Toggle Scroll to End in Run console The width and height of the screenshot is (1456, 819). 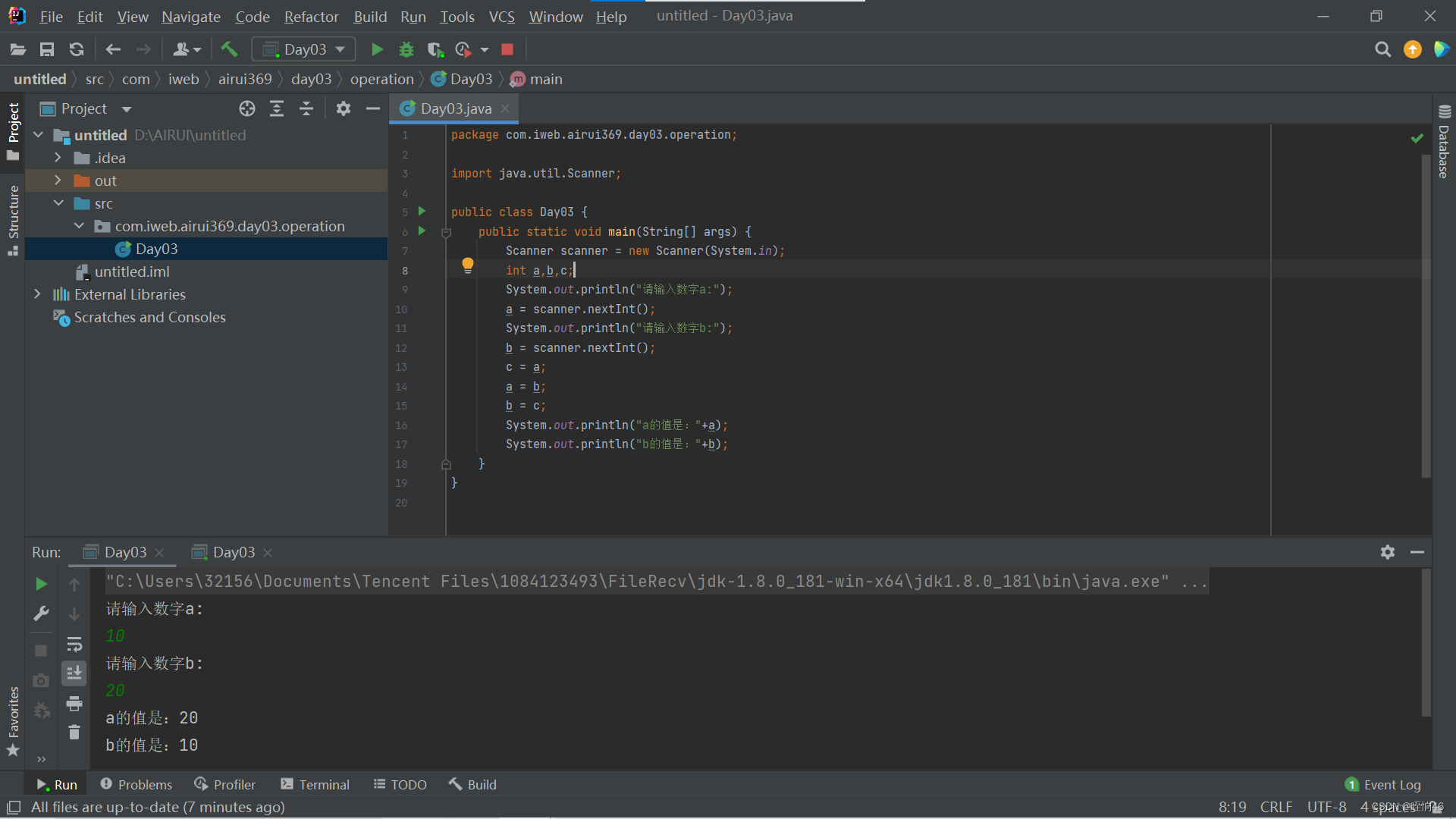click(x=74, y=673)
